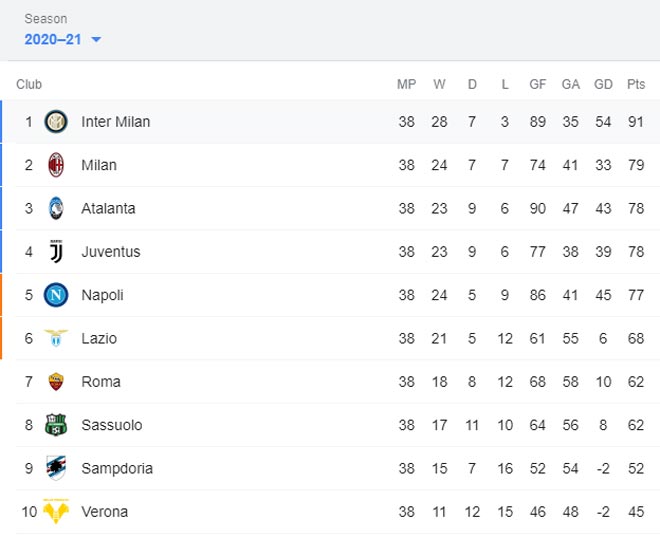
Task: Select the Napoli team name
Action: point(102,295)
